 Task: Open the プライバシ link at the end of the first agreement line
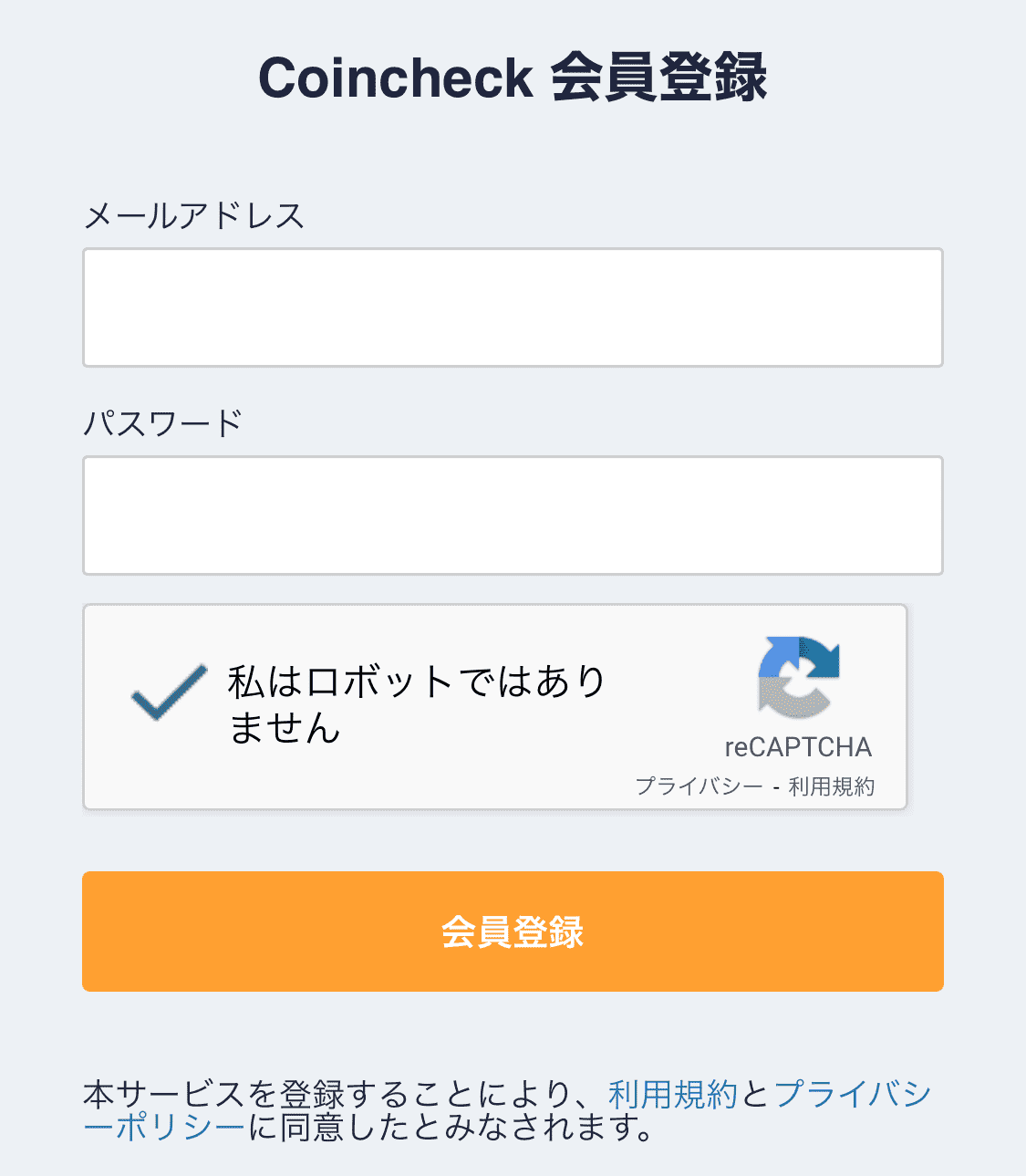853,1094
